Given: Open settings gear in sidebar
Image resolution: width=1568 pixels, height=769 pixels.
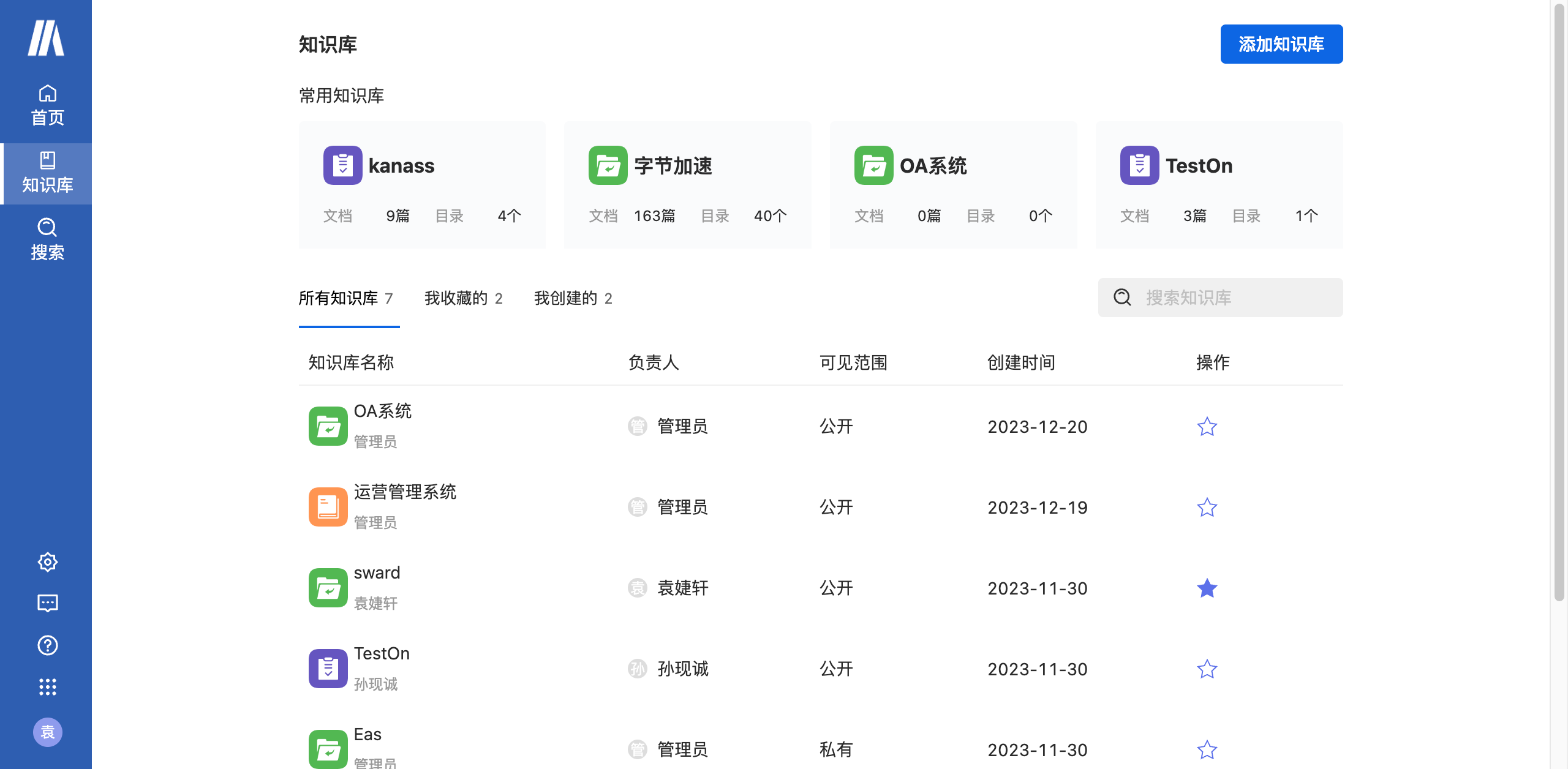Looking at the screenshot, I should pyautogui.click(x=47, y=561).
